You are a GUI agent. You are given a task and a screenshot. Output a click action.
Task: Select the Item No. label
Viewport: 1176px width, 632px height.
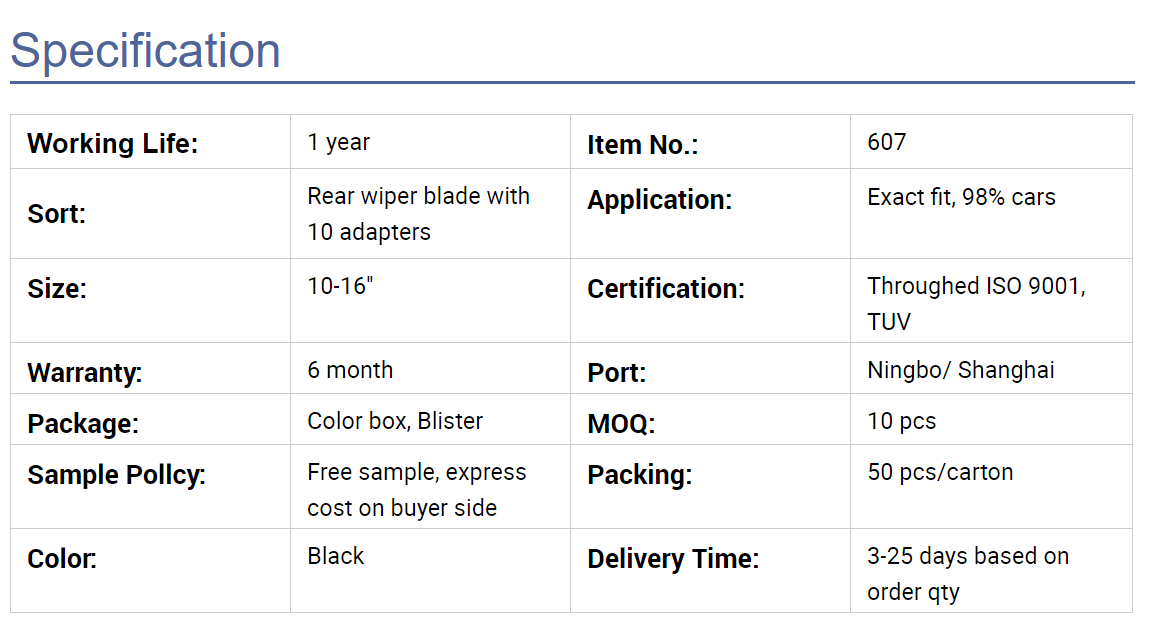pyautogui.click(x=643, y=145)
